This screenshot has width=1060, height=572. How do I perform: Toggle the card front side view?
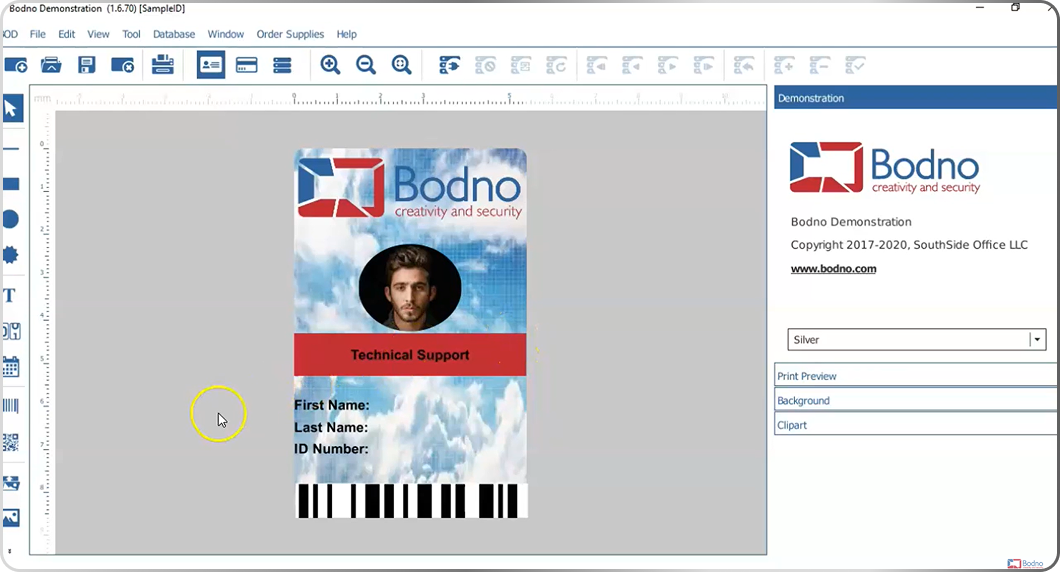point(211,65)
